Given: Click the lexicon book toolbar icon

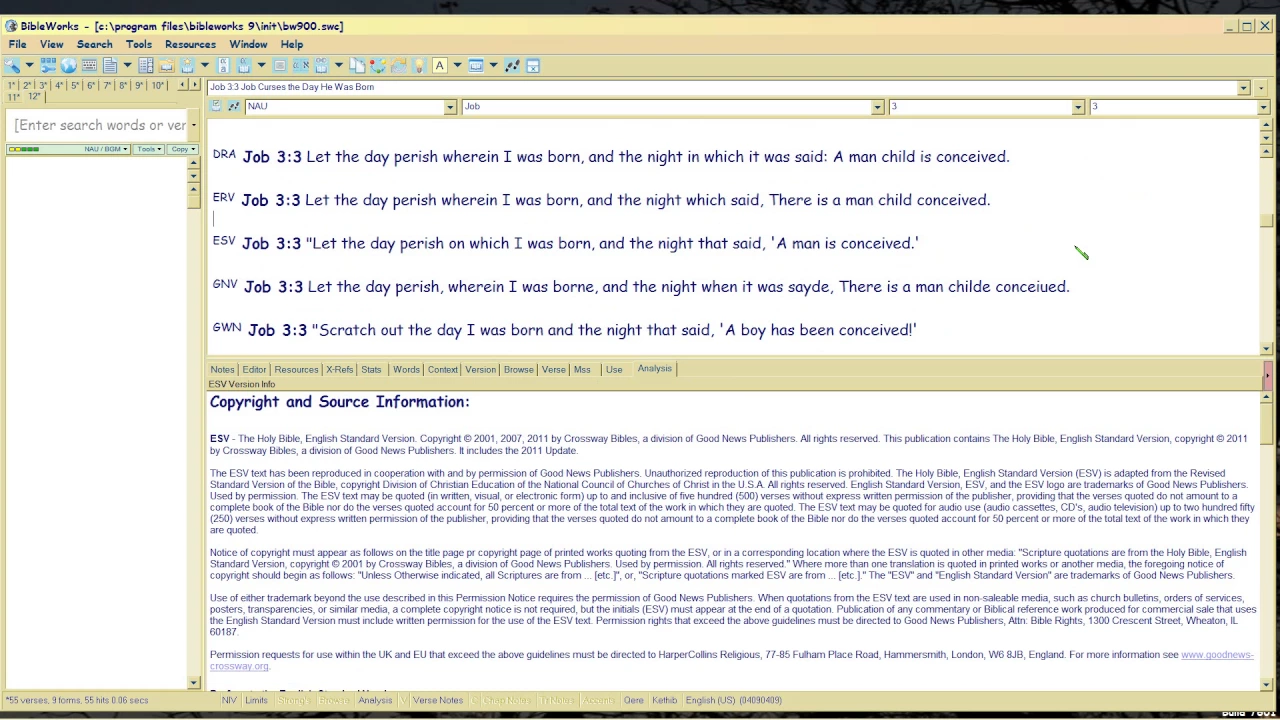Looking at the screenshot, I should 243,65.
